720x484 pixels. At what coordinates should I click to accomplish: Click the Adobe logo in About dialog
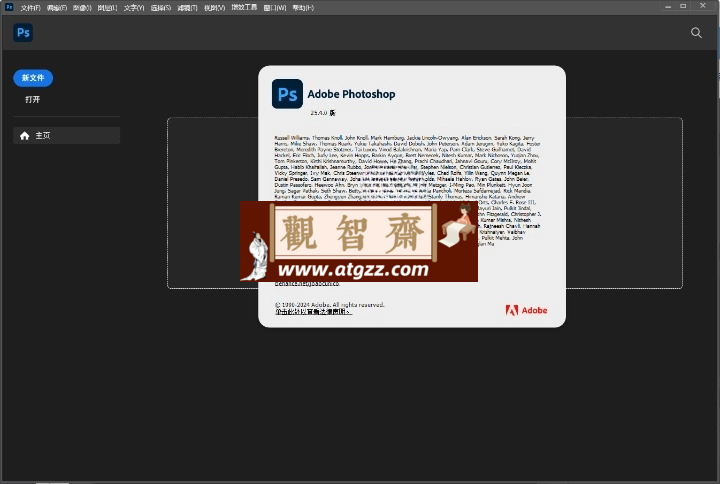(526, 310)
